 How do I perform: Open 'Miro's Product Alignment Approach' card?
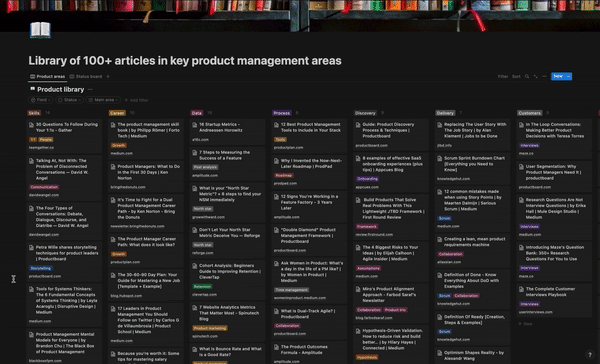coord(391,303)
